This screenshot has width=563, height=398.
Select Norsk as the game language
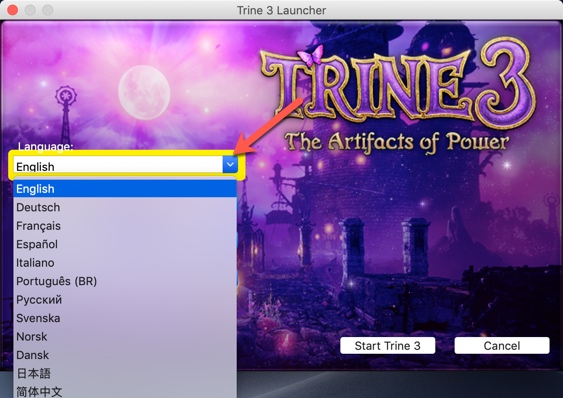[x=125, y=337]
